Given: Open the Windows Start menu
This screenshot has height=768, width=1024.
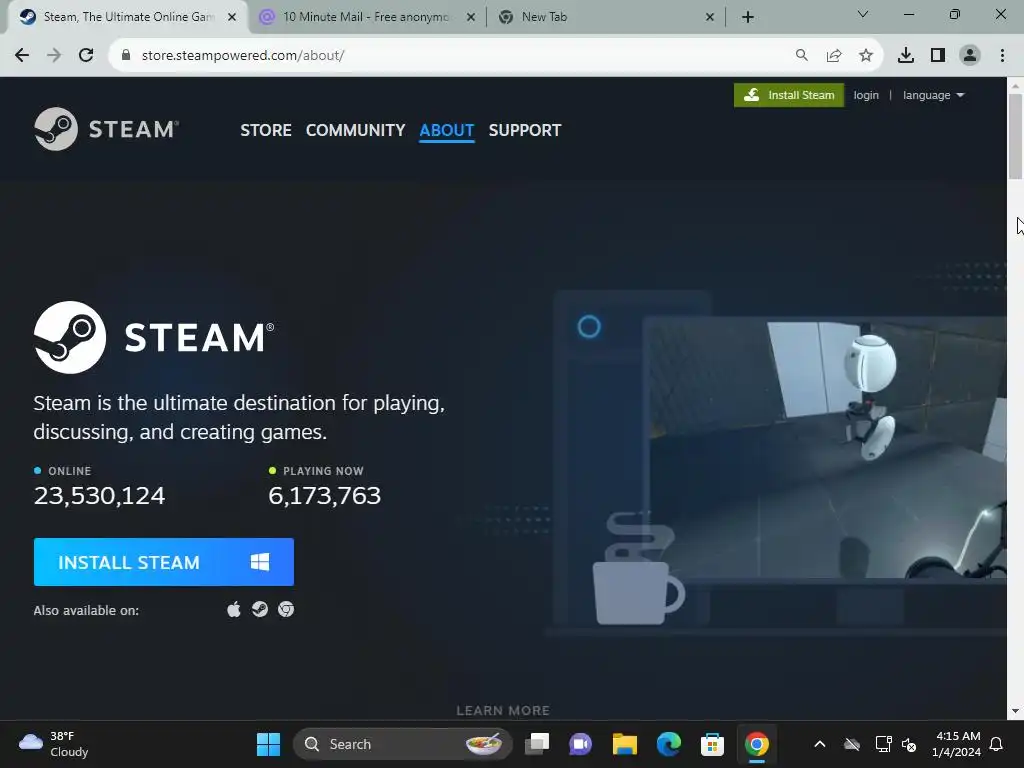Looking at the screenshot, I should [x=268, y=744].
